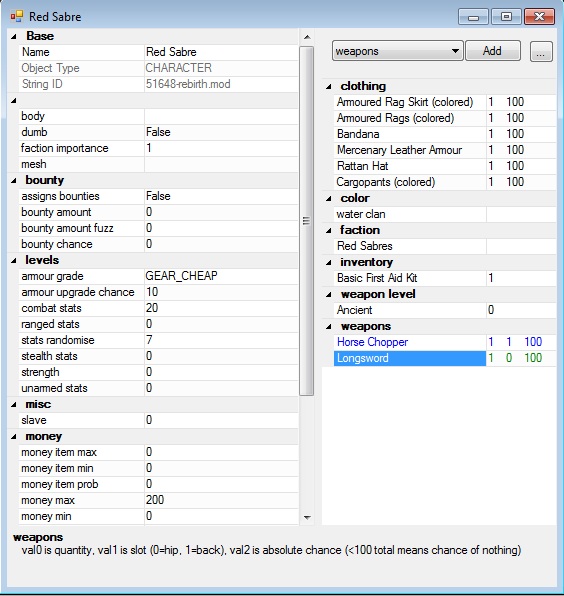564x596 pixels.
Task: Collapse the weapon level group
Action: click(x=329, y=295)
